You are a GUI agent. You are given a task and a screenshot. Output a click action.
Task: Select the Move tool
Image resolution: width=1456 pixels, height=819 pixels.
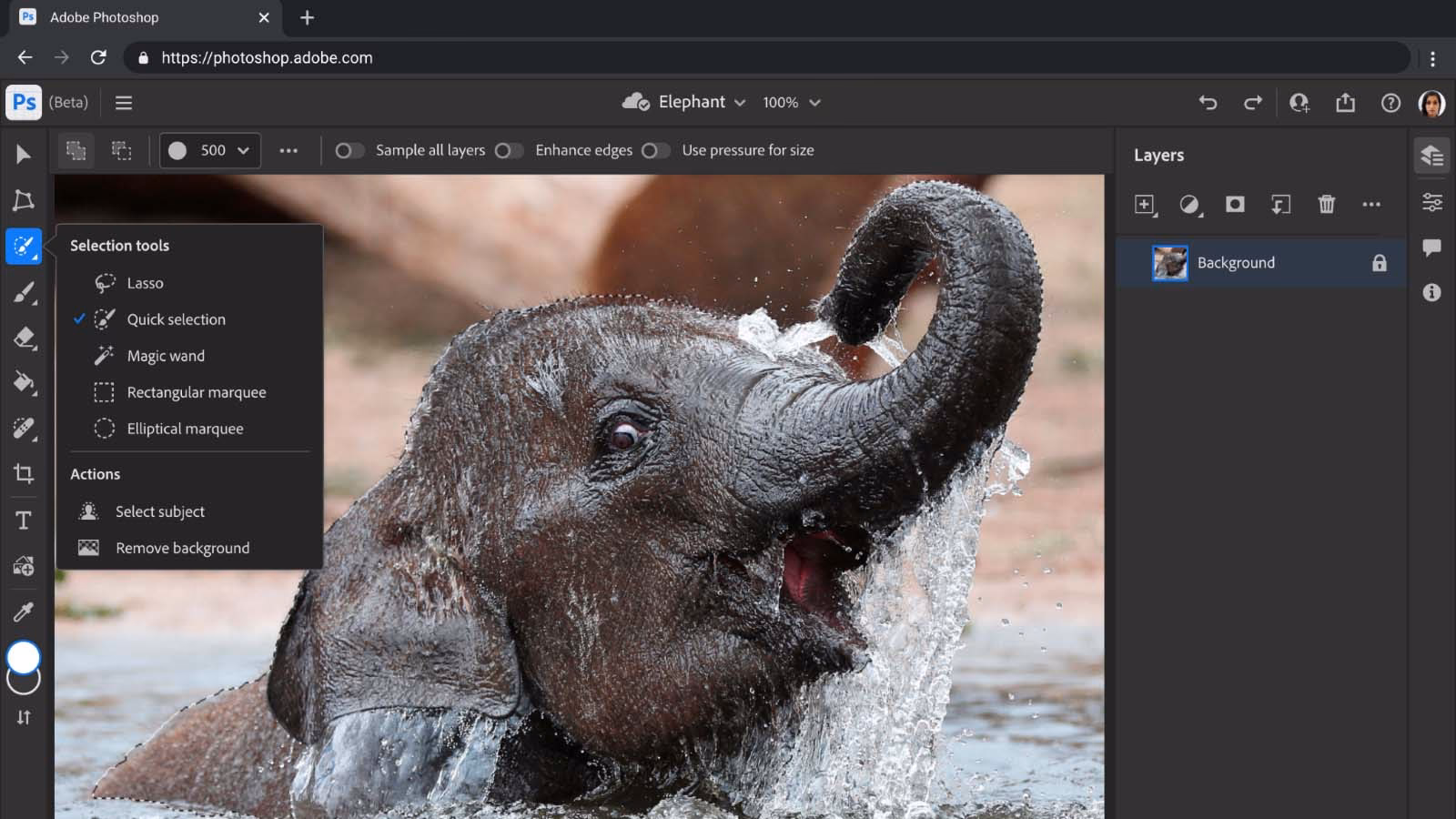pos(24,154)
